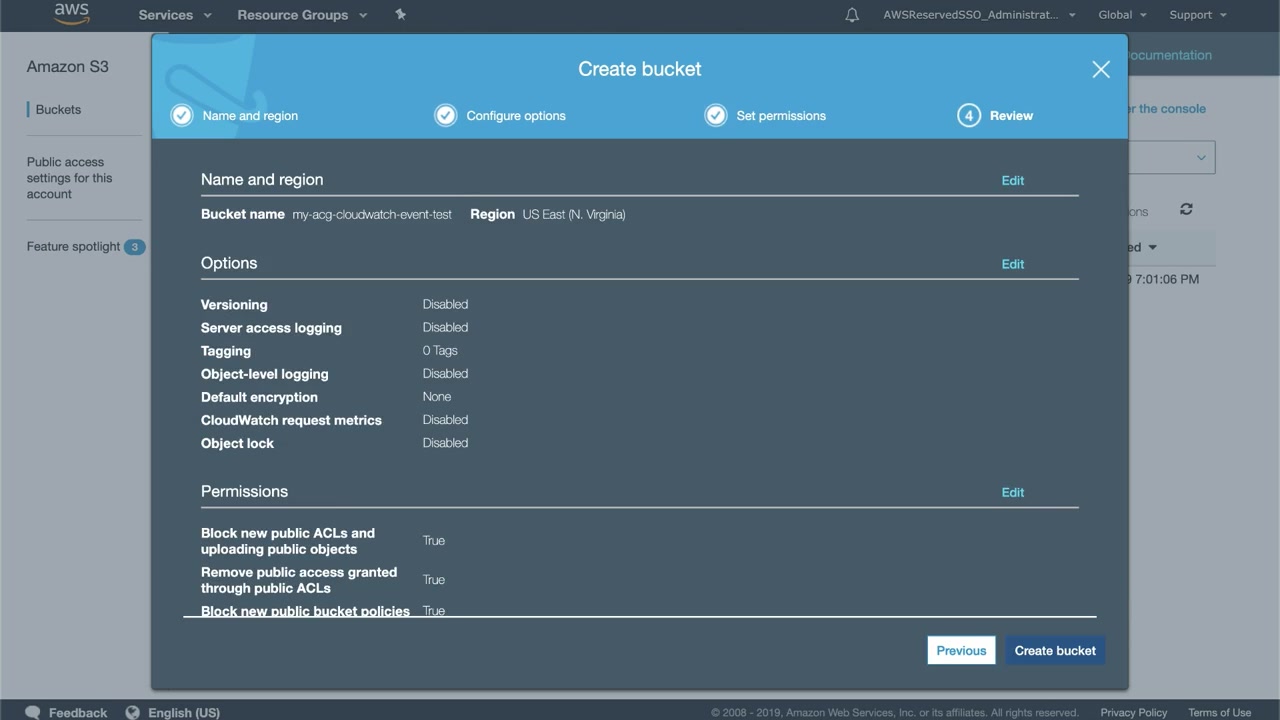Open the notifications bell
Screen dimensions: 1280x720
pyautogui.click(x=852, y=15)
